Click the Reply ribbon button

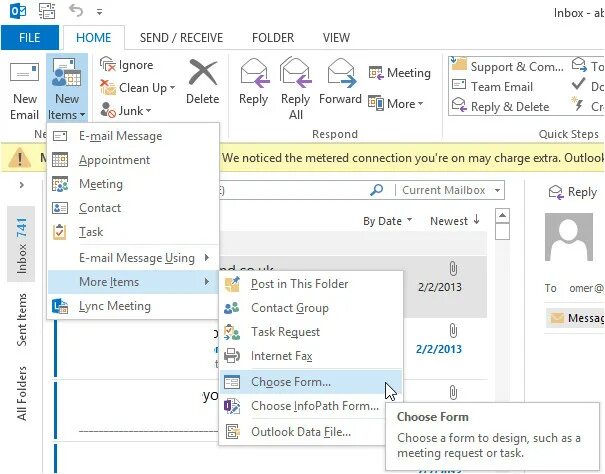(x=253, y=82)
